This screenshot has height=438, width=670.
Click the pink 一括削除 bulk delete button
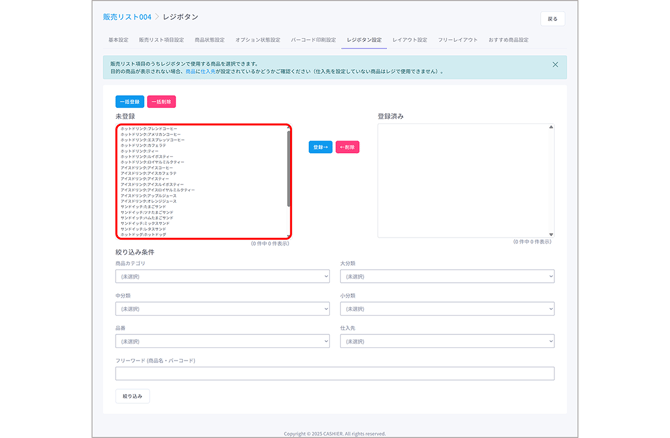(x=161, y=101)
